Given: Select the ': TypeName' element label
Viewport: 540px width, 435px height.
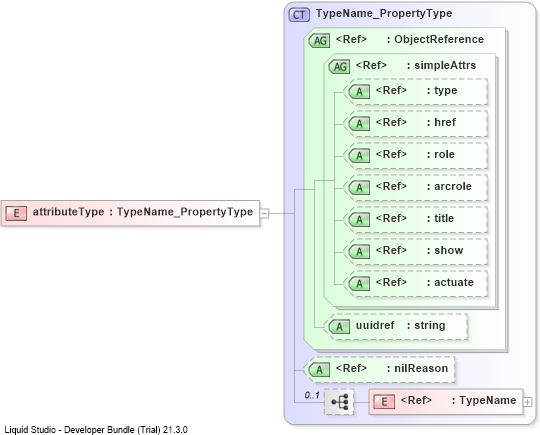Looking at the screenshot, I should coord(484,401).
